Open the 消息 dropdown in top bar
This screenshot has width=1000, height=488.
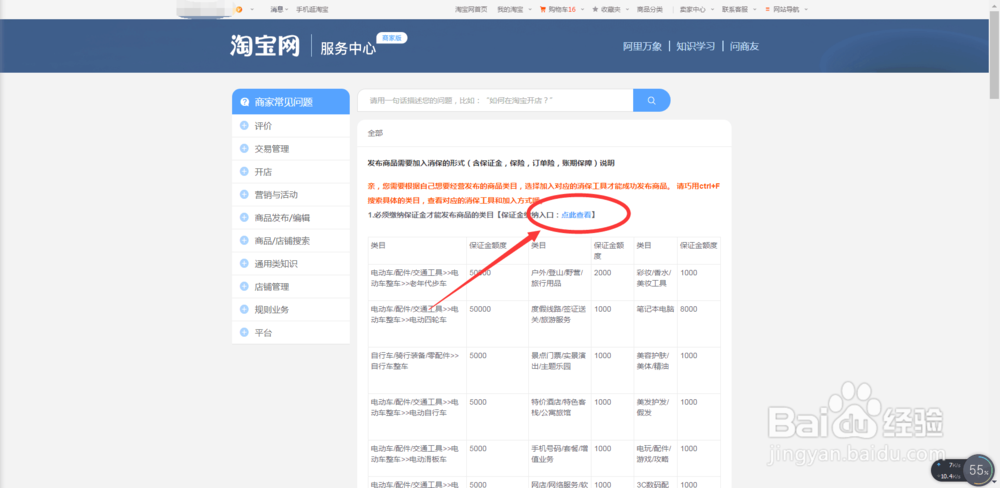click(x=279, y=10)
